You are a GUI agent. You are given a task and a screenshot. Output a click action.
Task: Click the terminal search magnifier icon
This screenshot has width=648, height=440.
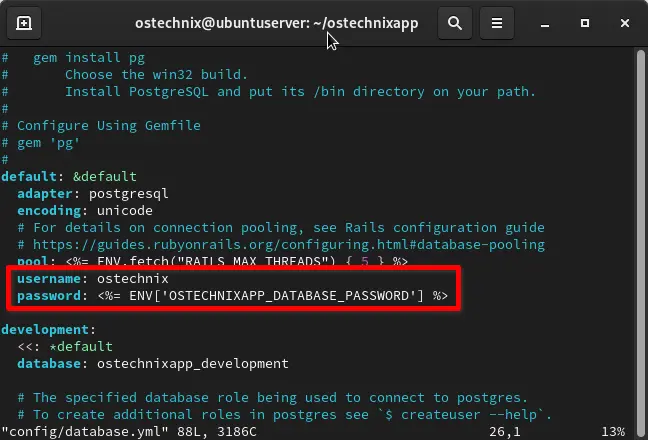(455, 22)
